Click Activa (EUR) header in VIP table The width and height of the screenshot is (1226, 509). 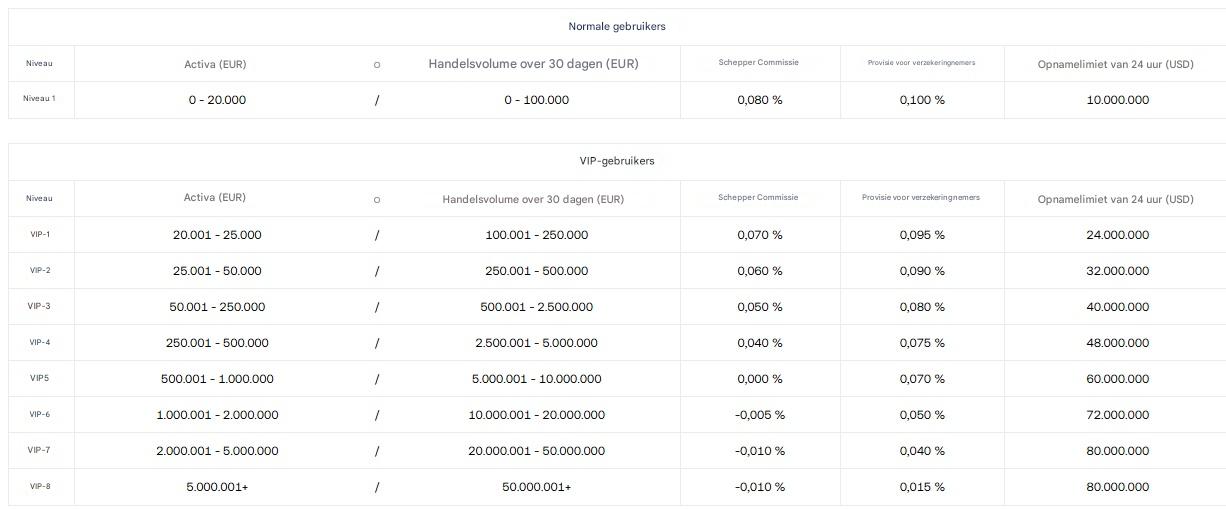point(215,198)
